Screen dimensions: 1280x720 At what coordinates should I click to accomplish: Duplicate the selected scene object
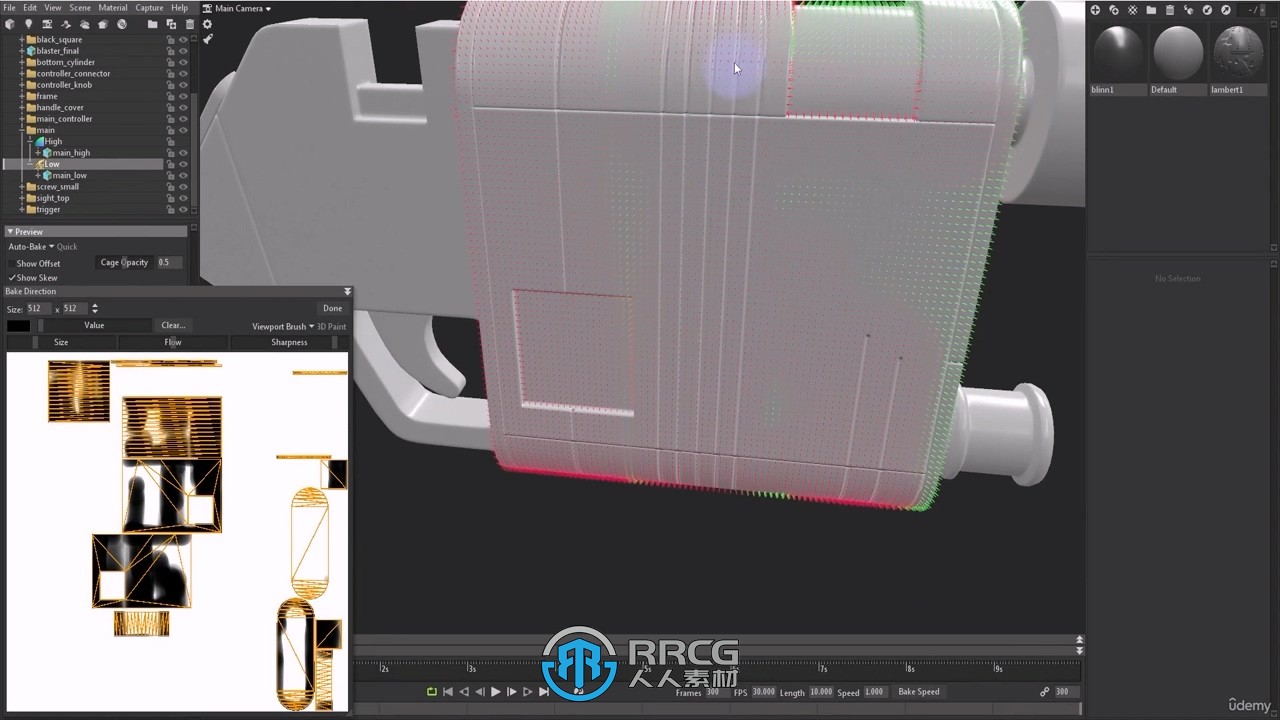[x=171, y=24]
